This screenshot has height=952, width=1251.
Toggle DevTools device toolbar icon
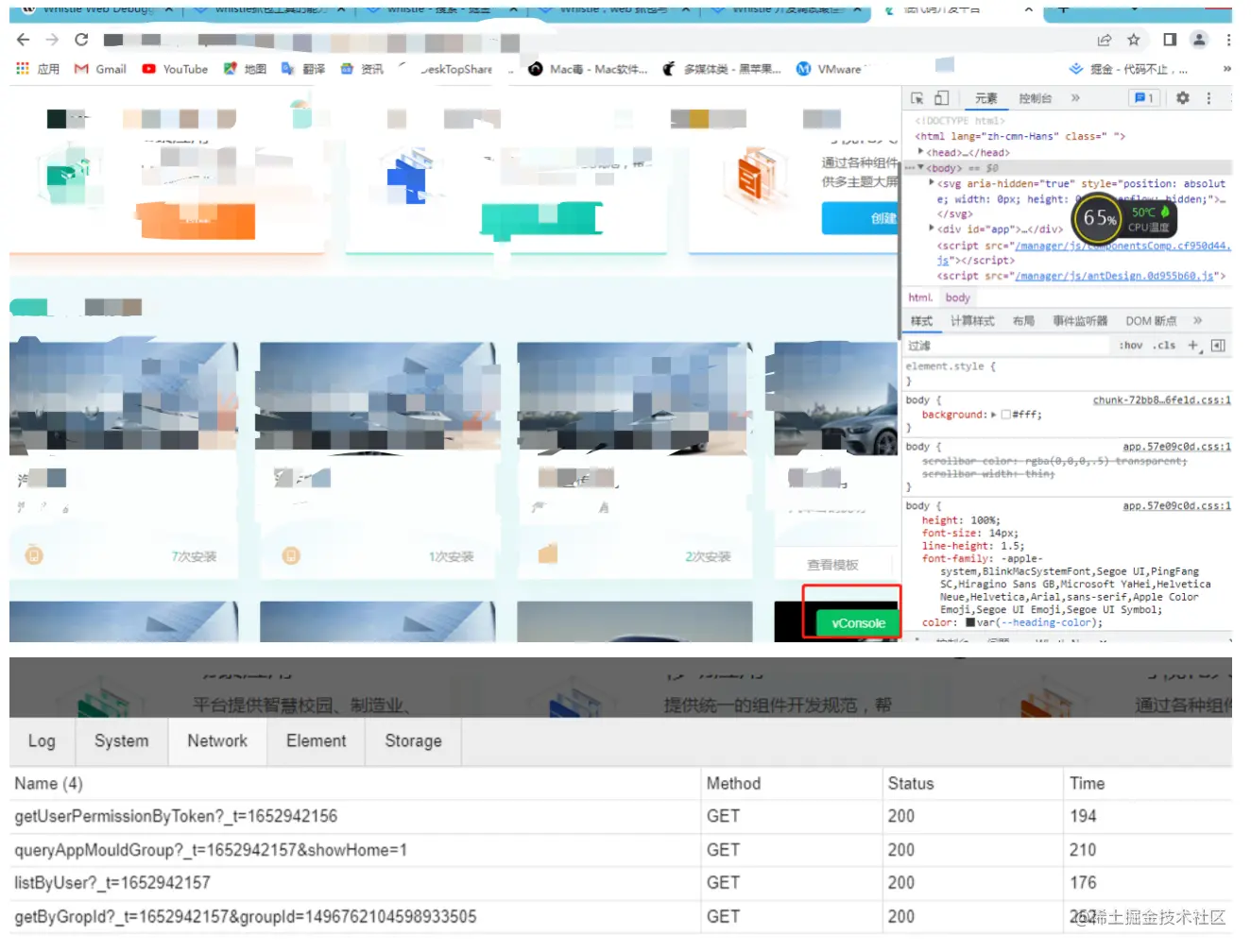pos(941,98)
